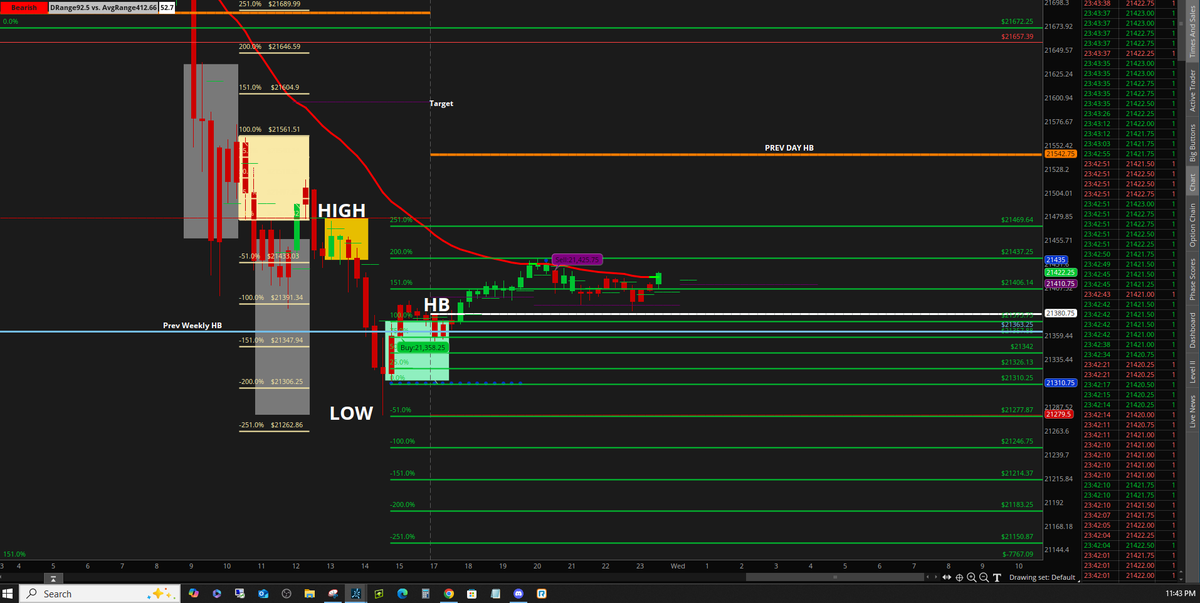This screenshot has height=603, width=1200.
Task: Click the LOW chart annotation
Action: (x=351, y=412)
